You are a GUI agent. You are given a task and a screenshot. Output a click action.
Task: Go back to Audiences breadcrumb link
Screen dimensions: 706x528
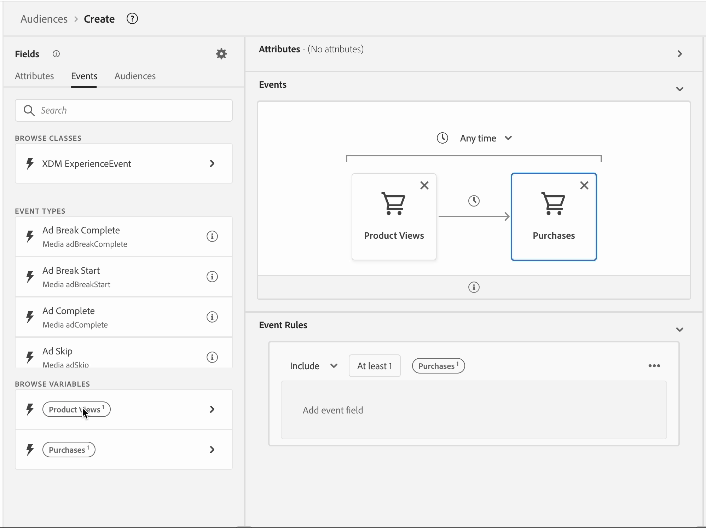pos(44,19)
